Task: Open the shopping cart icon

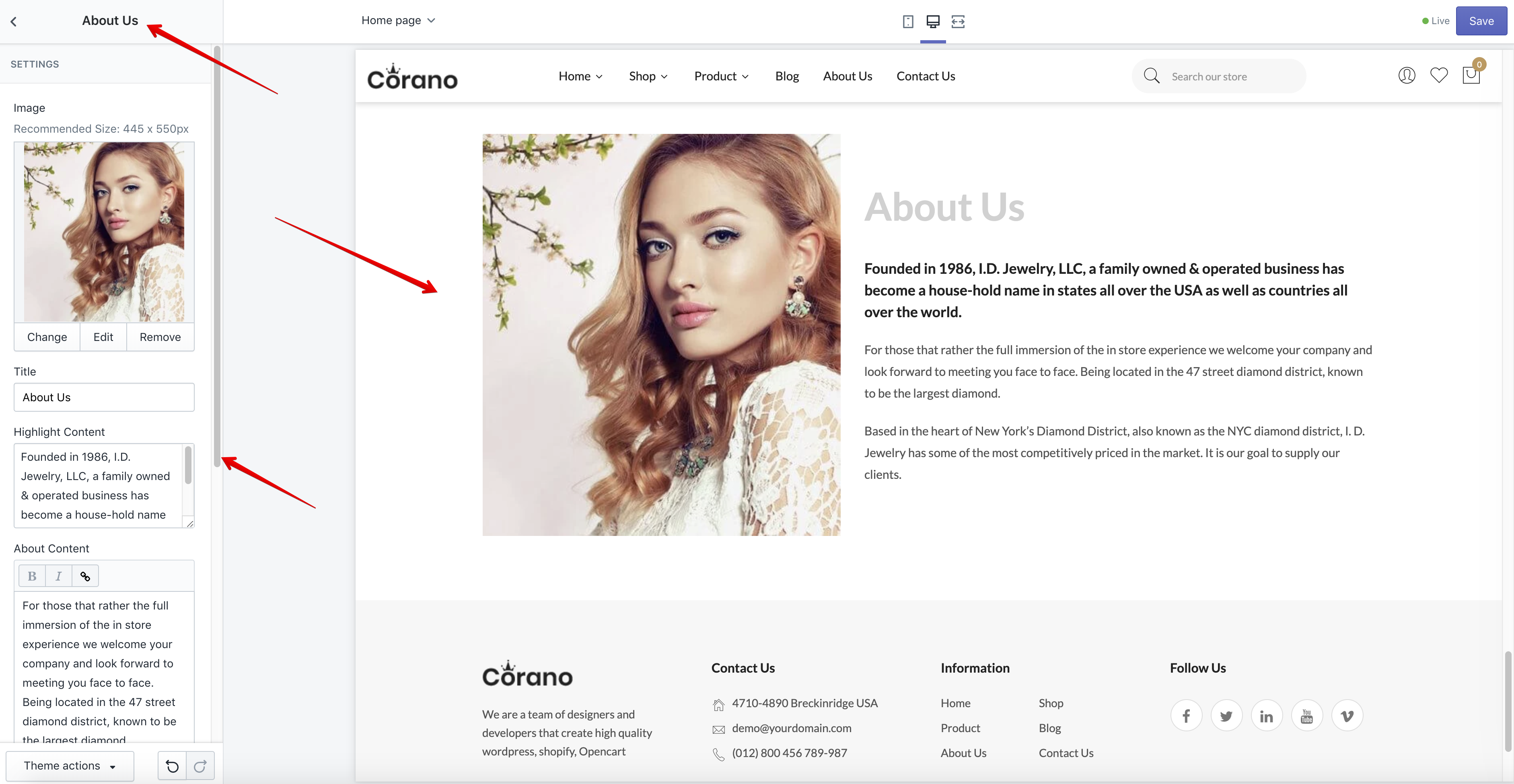Action: coord(1471,76)
